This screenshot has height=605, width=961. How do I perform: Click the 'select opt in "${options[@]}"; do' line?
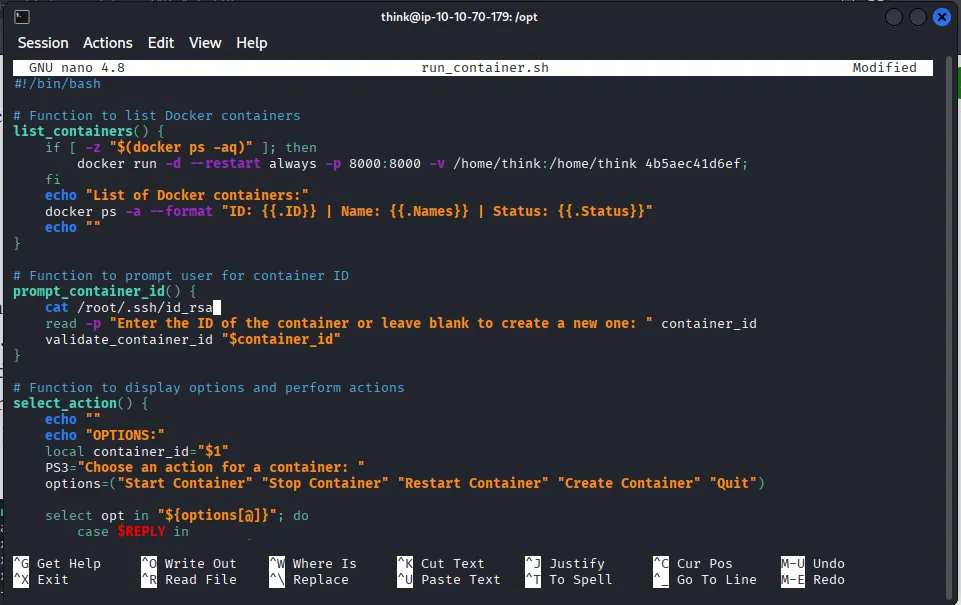point(177,516)
